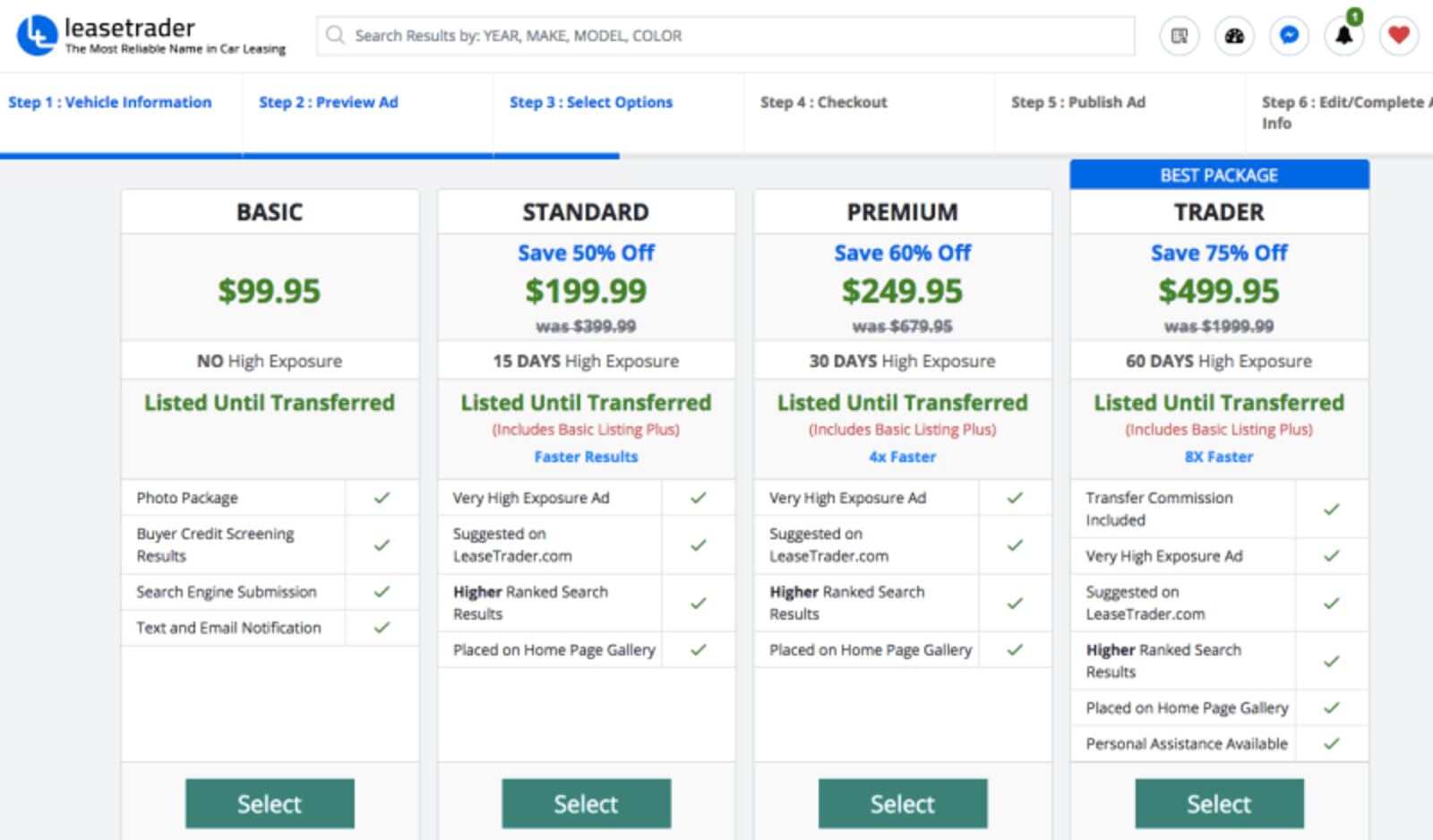Click the LeaseTrader logo
1433x840 pixels.
150,36
